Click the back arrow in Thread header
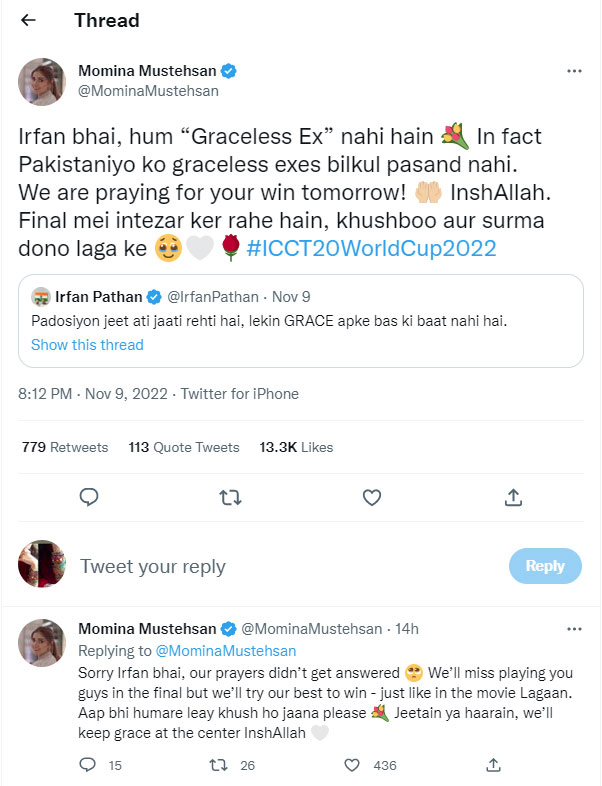Image resolution: width=602 pixels, height=786 pixels. [x=28, y=20]
